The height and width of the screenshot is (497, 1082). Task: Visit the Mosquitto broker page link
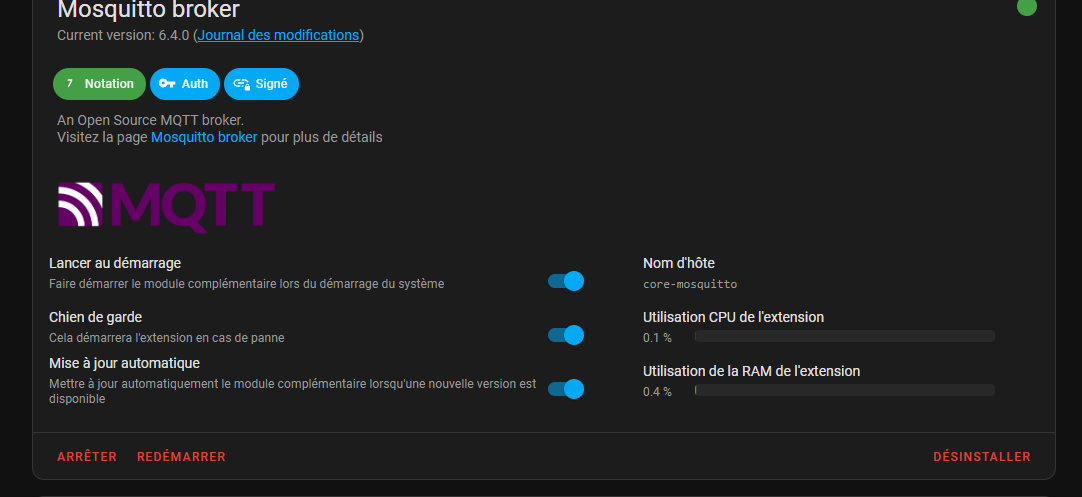[204, 137]
